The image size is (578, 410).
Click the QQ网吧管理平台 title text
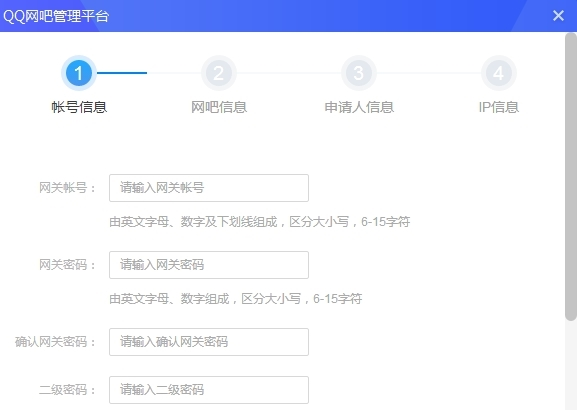[x=56, y=16]
